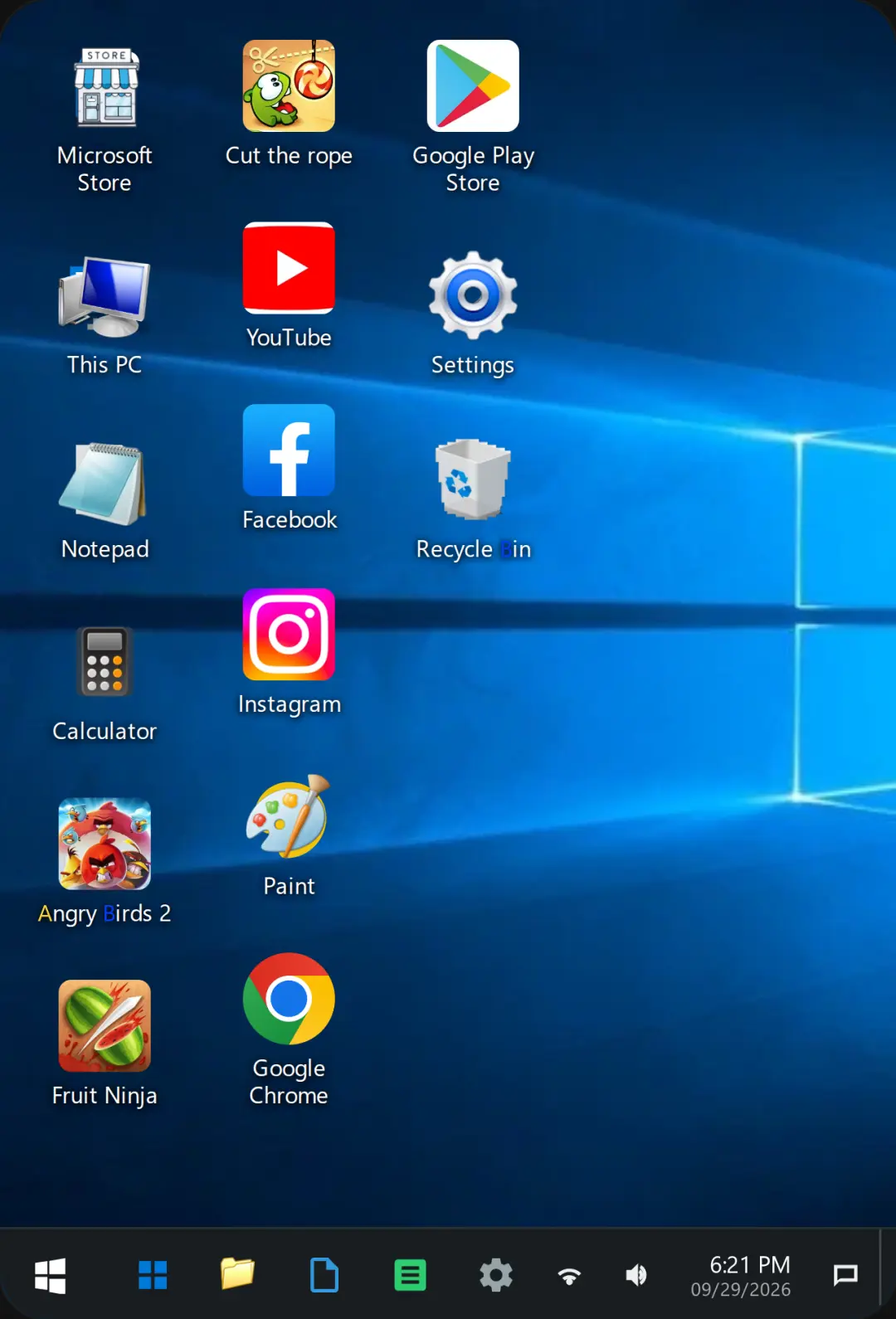Launch Google Chrome browser icon
Screen dimensions: 896x1319
click(289, 999)
